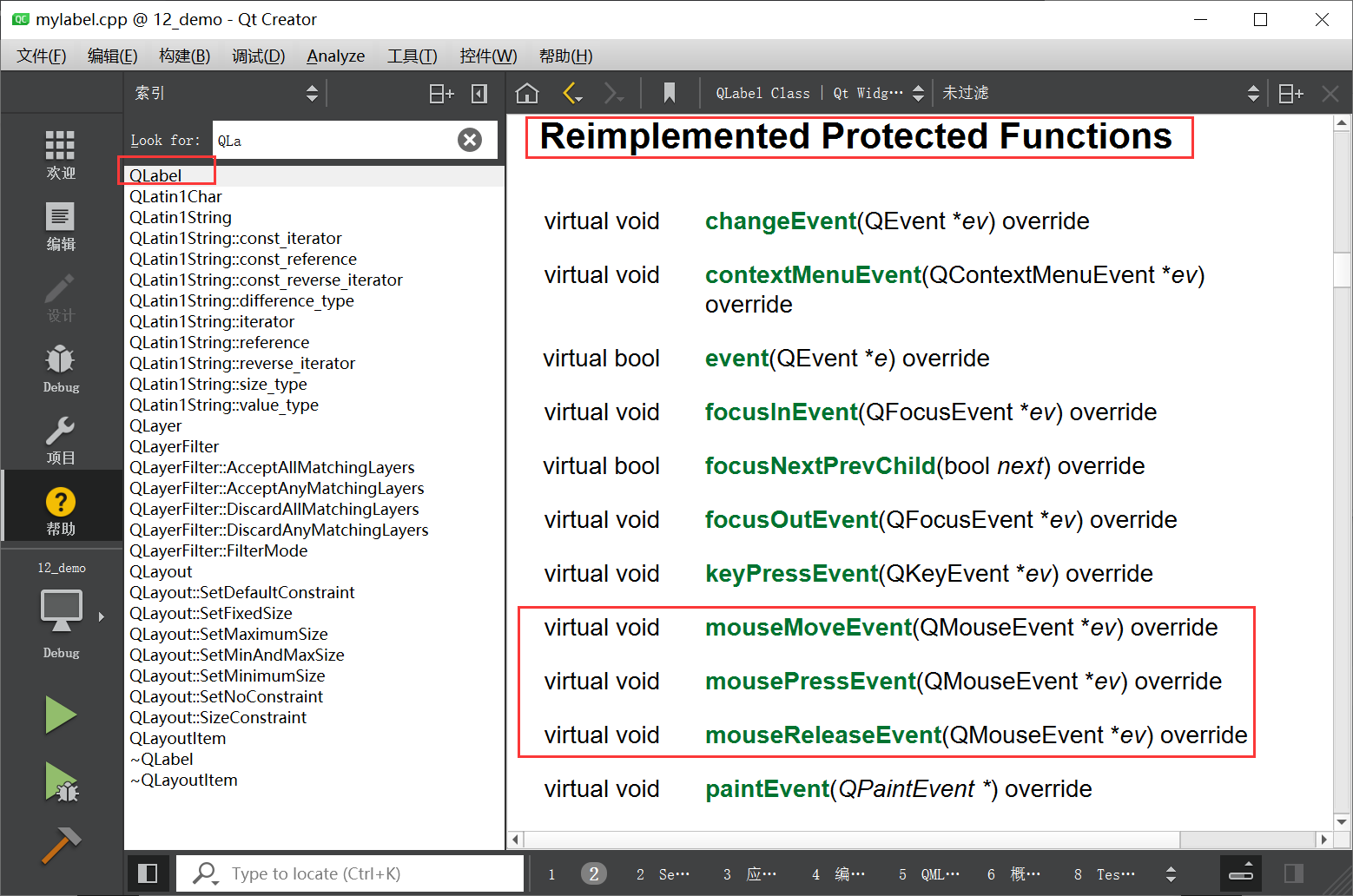Click the help page horizontal scrollbar
The height and width of the screenshot is (896, 1353).
[852, 840]
